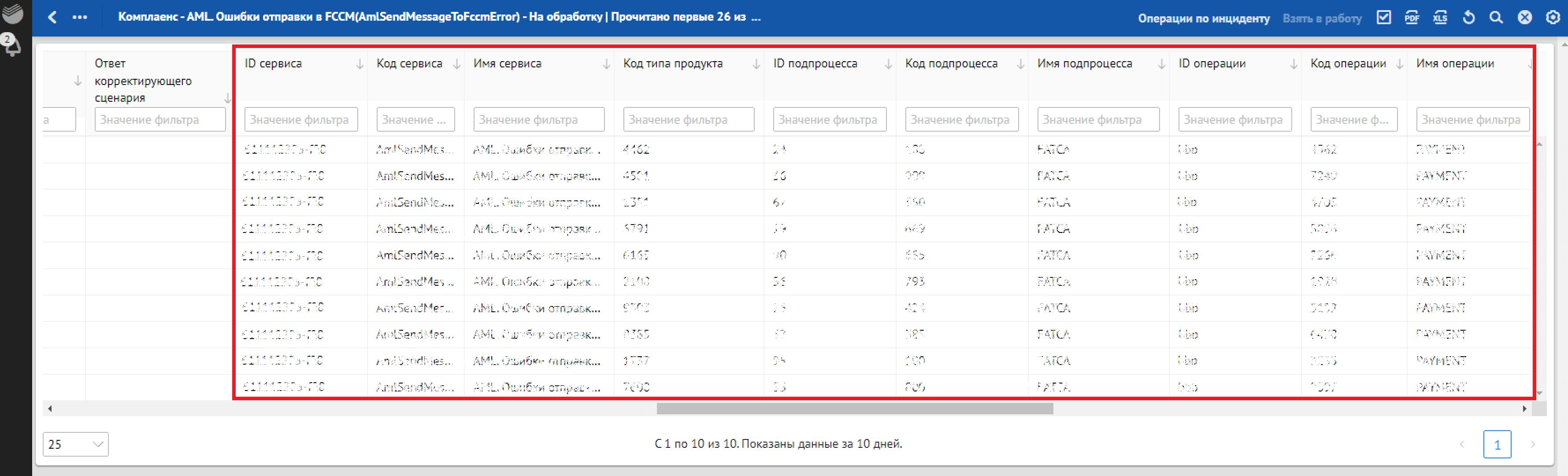This screenshot has height=476, width=1568.
Task: Export the table to PDF
Action: click(x=1412, y=18)
